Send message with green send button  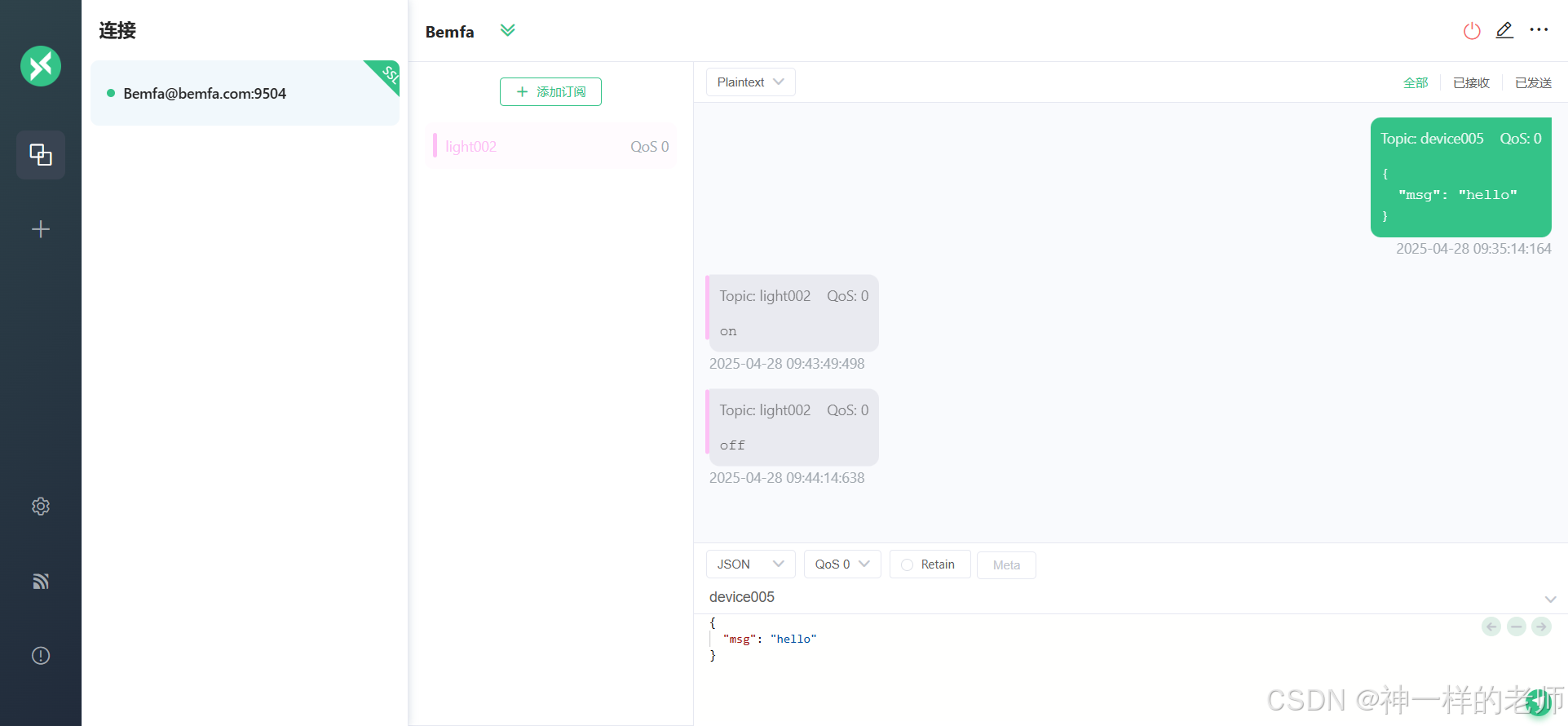tap(1539, 702)
